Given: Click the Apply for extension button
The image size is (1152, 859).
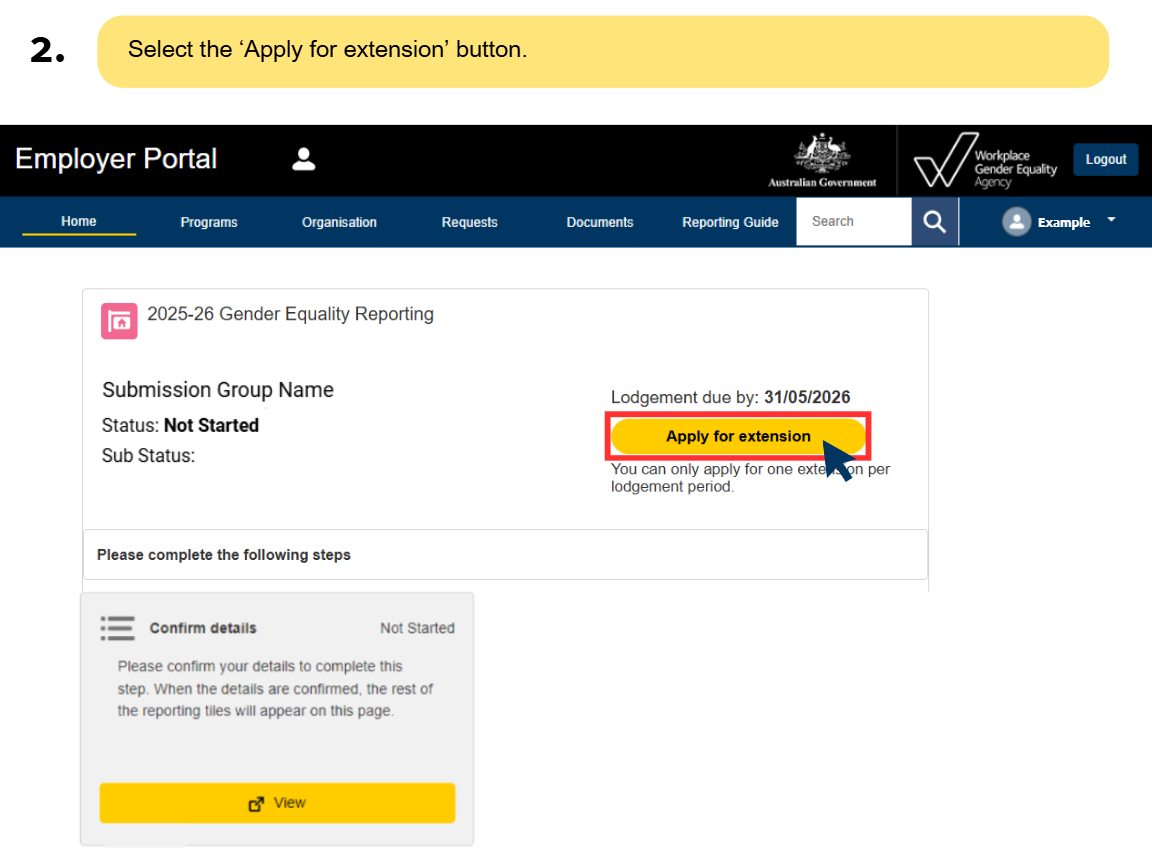Looking at the screenshot, I should pyautogui.click(x=738, y=436).
